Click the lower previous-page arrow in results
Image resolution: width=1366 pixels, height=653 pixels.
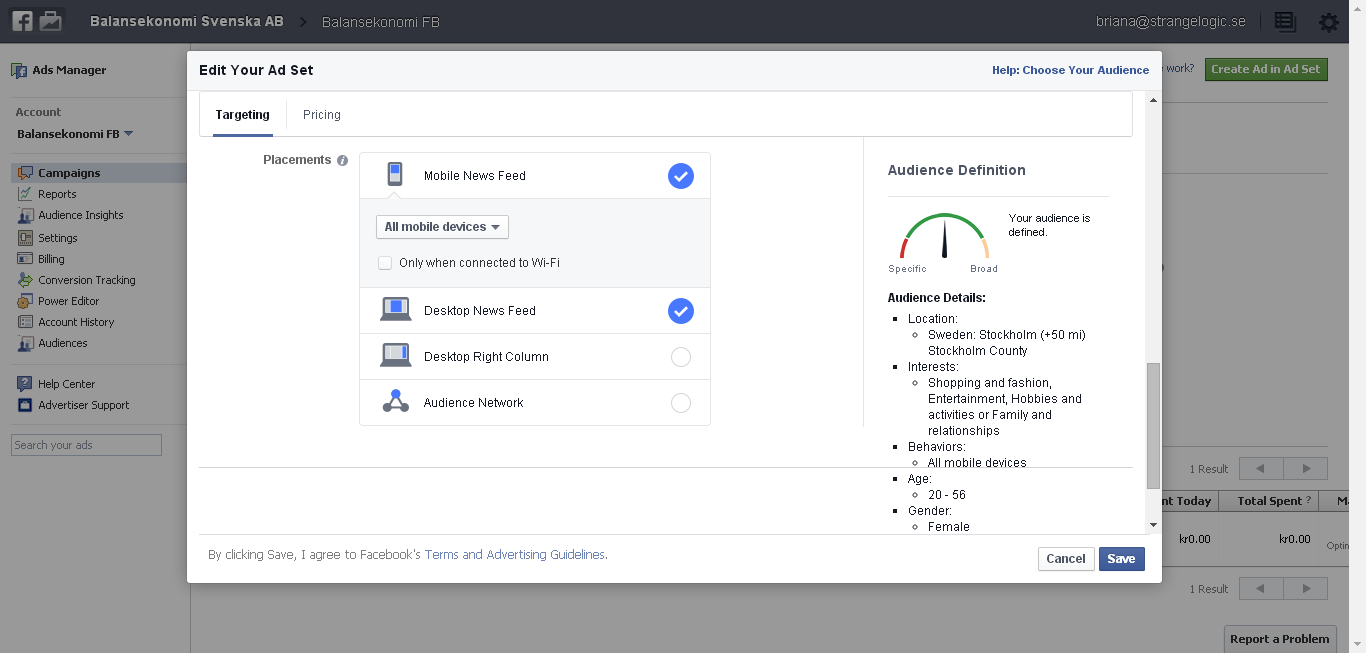1261,588
